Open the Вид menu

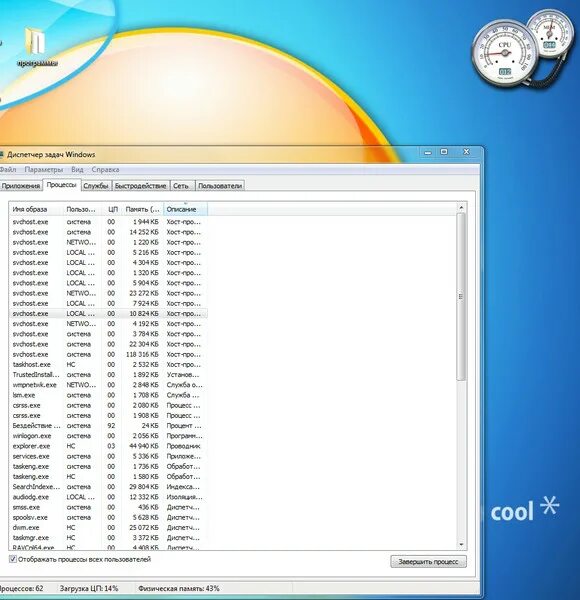[x=77, y=169]
